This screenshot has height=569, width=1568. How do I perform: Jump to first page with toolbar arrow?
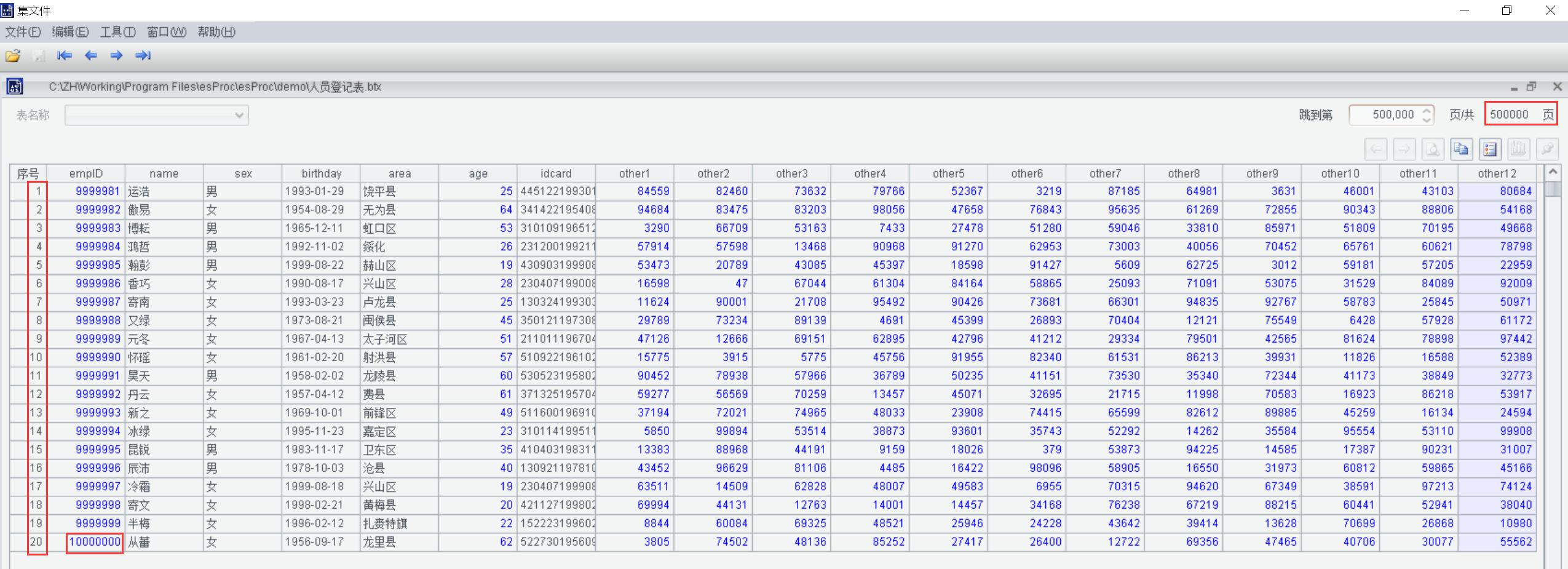pos(65,56)
